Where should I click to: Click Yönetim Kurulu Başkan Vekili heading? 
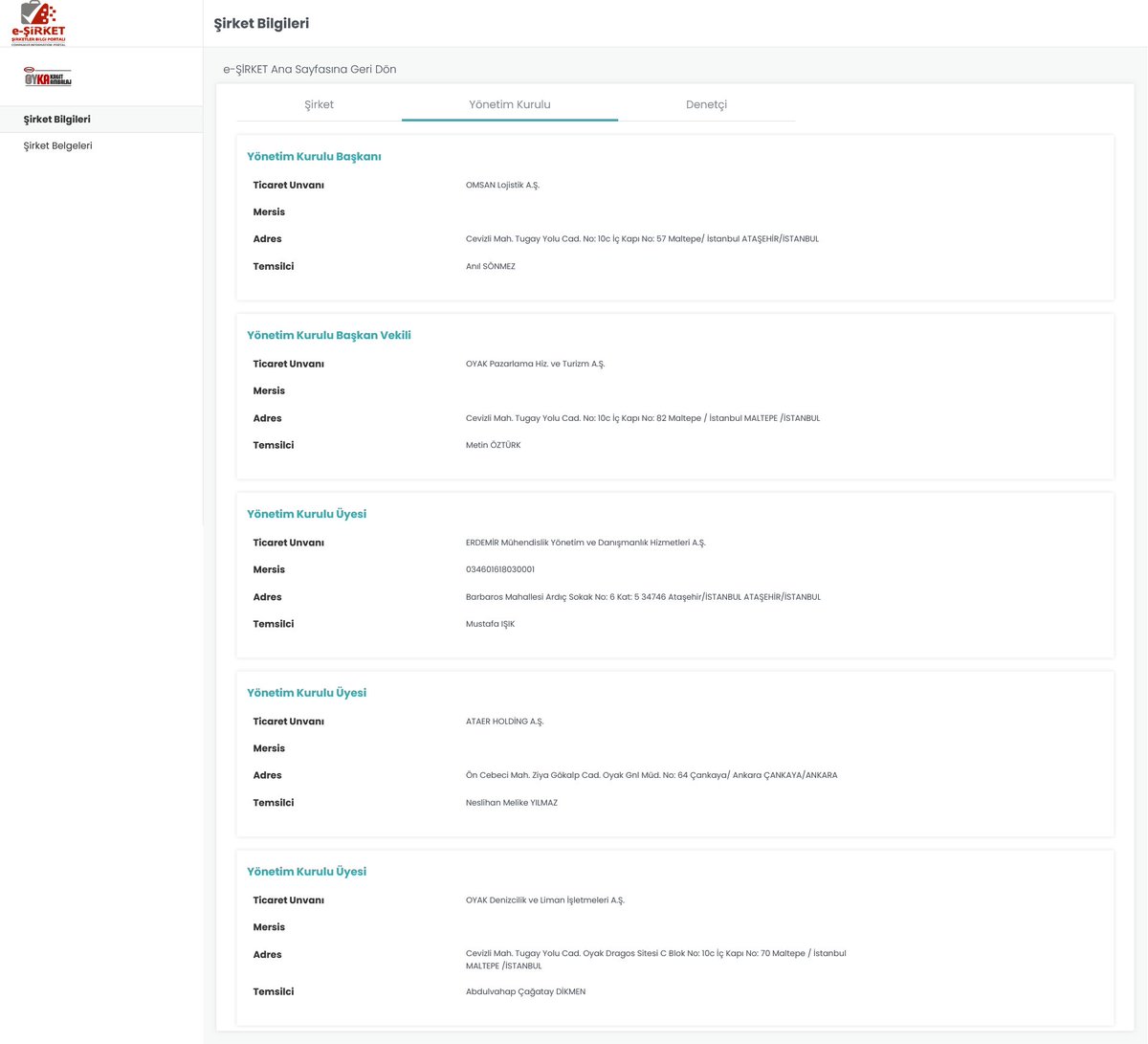[x=329, y=336]
